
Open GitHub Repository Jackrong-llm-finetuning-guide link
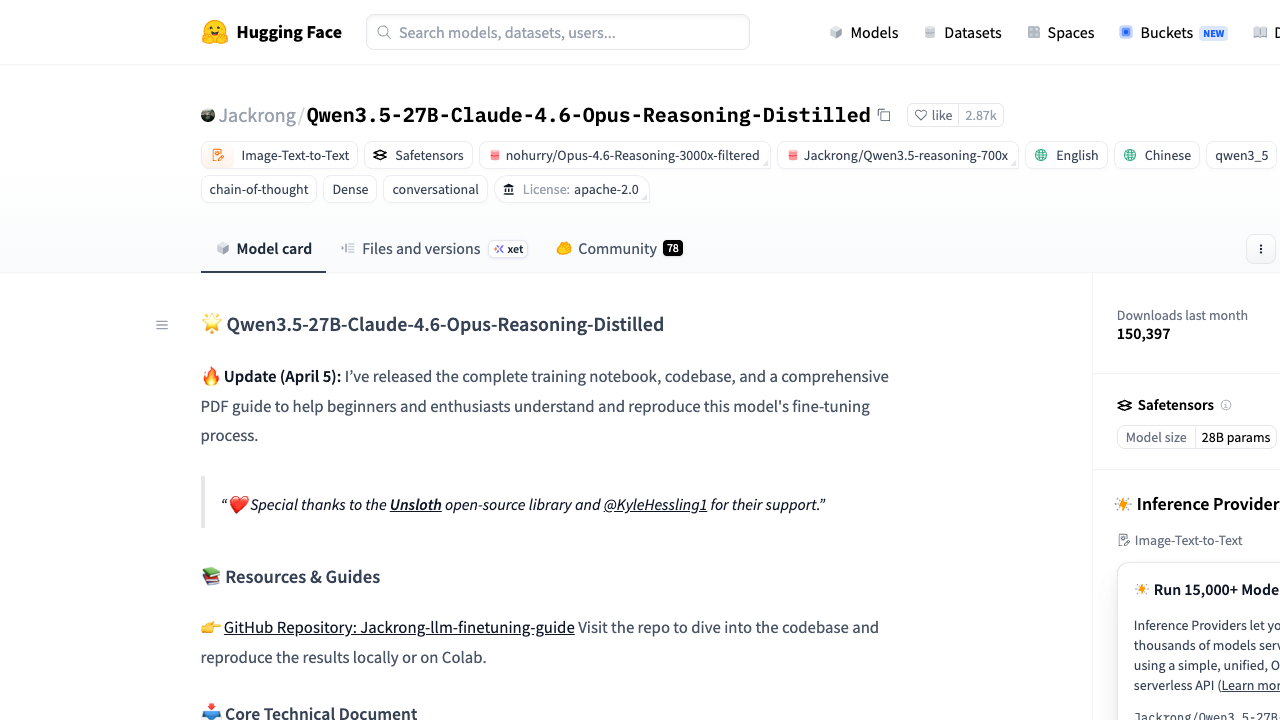pyautogui.click(x=399, y=627)
